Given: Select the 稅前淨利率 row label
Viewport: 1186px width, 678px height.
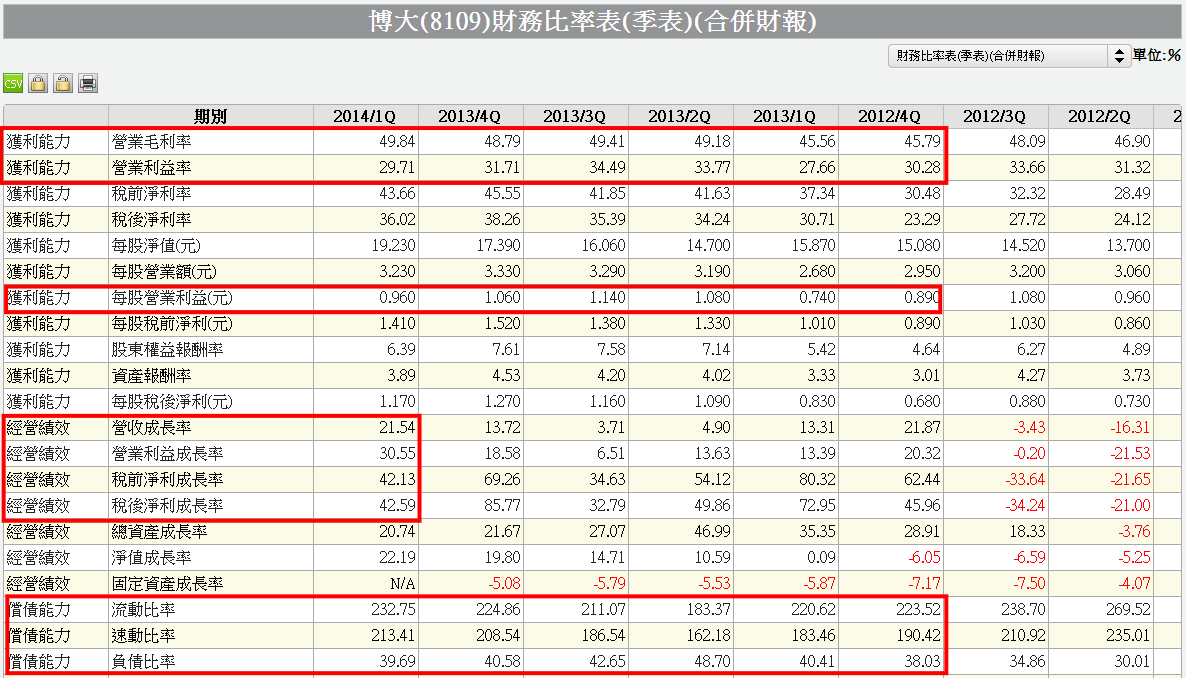Looking at the screenshot, I should pos(151,194).
